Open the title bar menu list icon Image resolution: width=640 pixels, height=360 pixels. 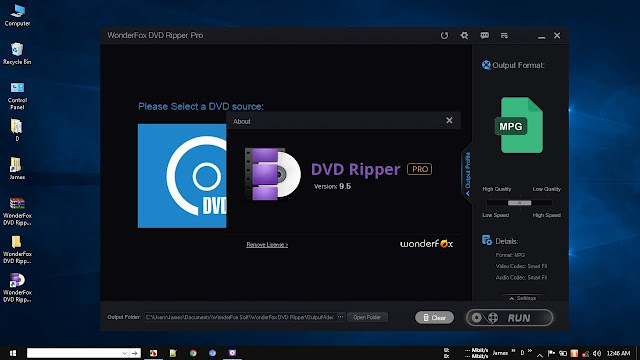tap(504, 36)
